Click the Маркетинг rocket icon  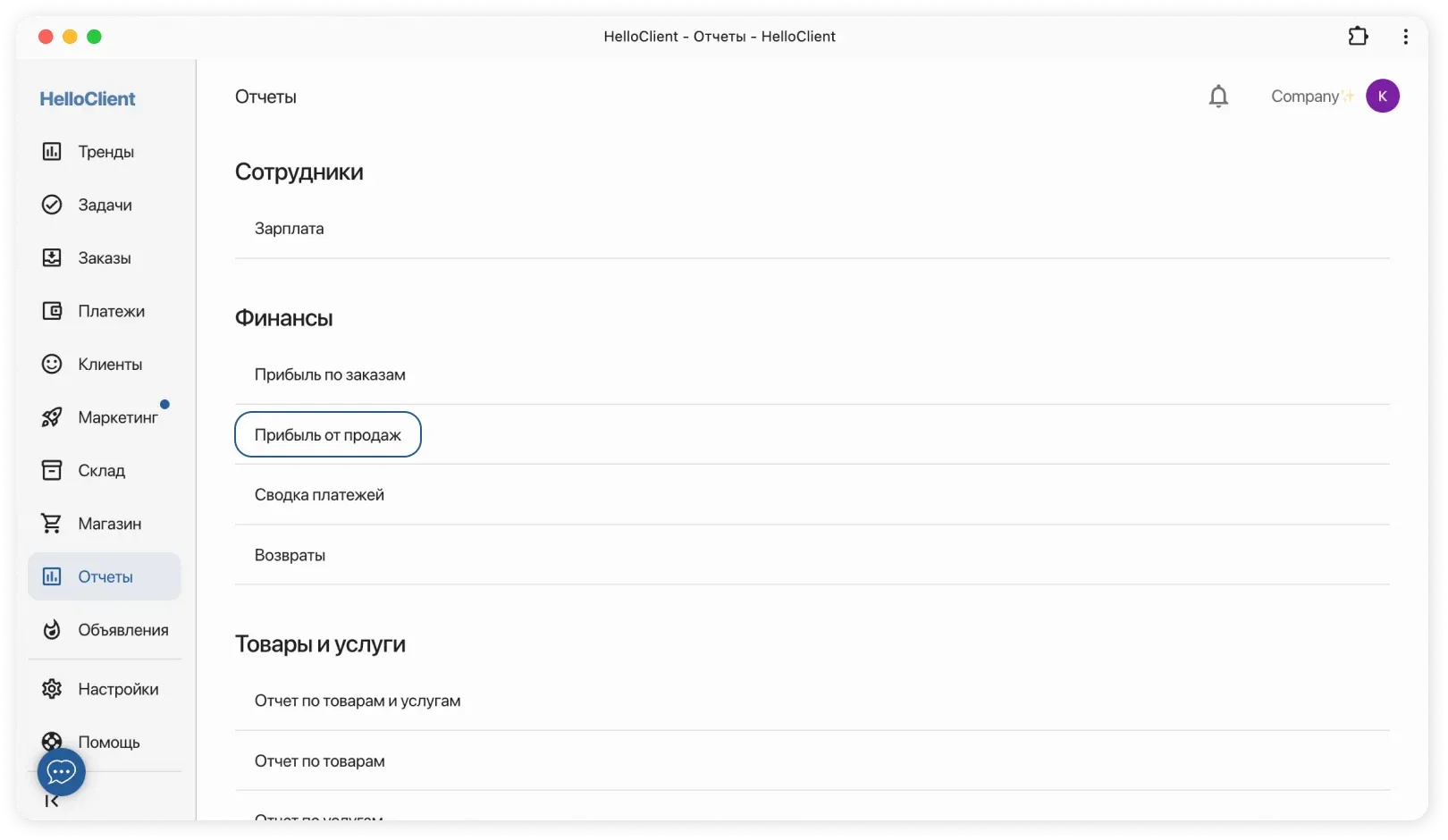(52, 417)
